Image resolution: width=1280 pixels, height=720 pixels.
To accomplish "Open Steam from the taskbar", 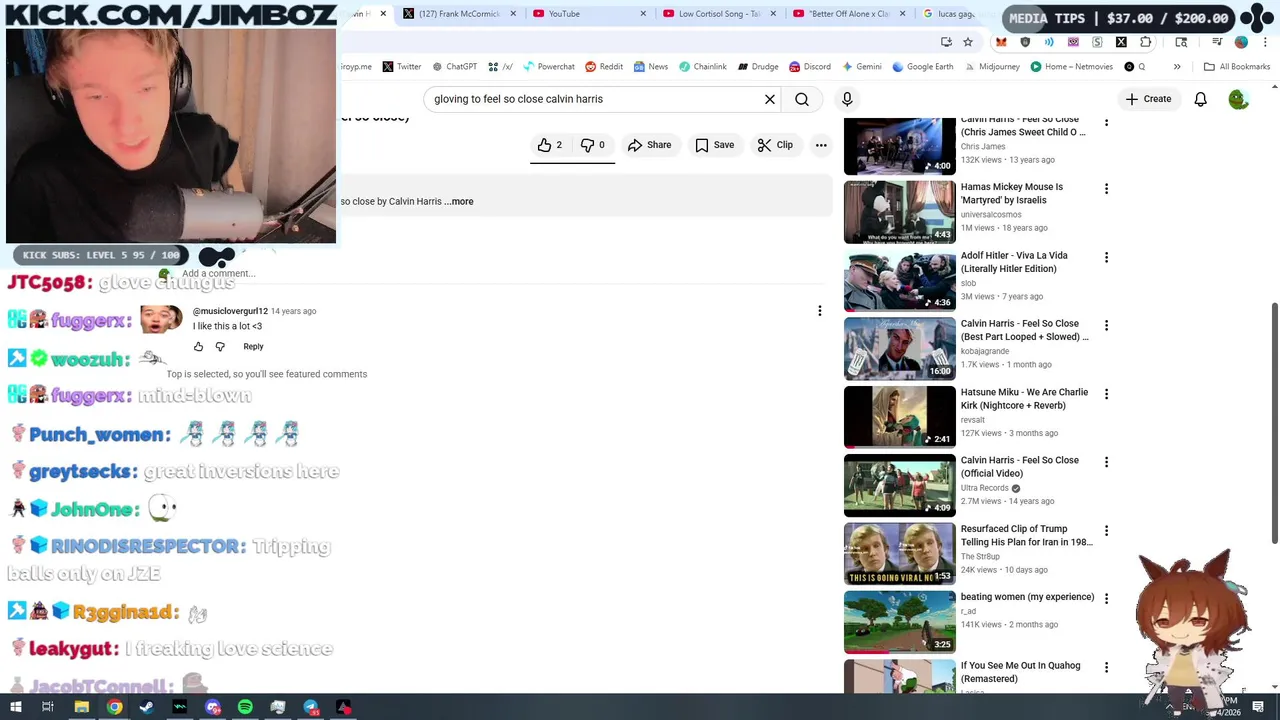I will pos(147,707).
